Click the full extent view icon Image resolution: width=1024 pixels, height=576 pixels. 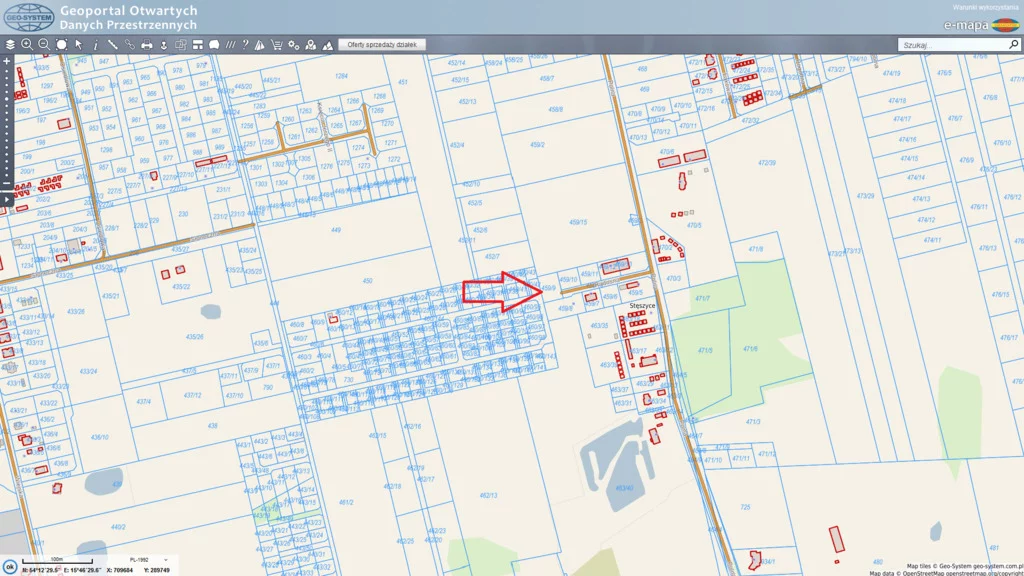point(61,45)
